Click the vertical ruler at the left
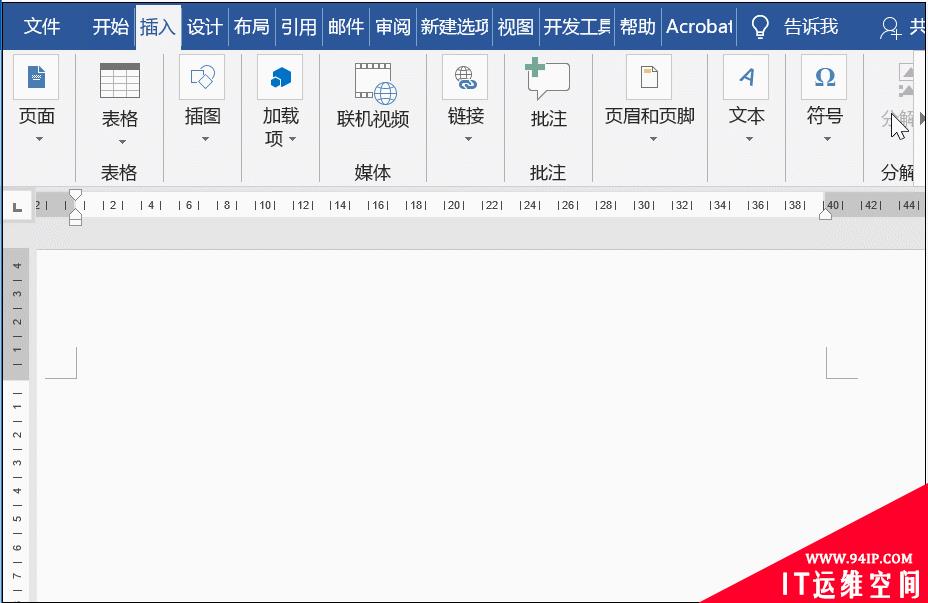Screen dimensions: 928x603 (17, 426)
